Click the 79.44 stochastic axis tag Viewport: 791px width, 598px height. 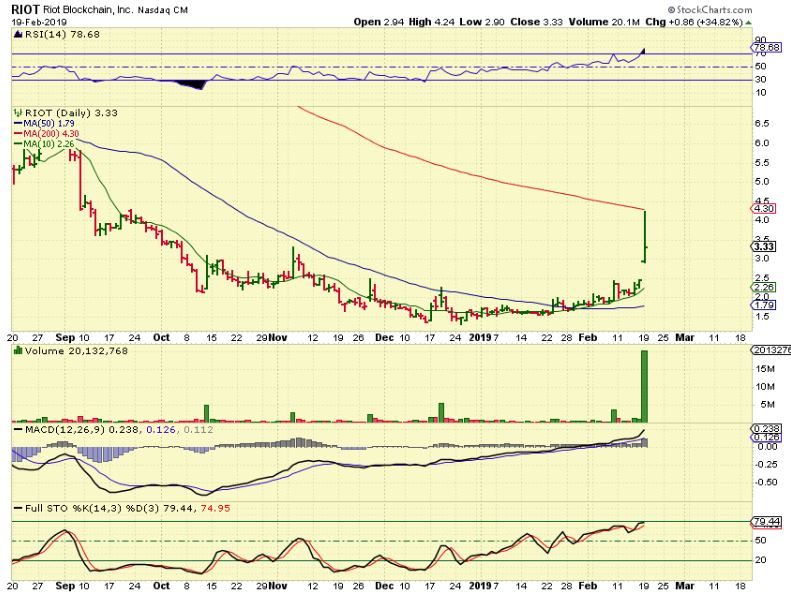point(766,521)
